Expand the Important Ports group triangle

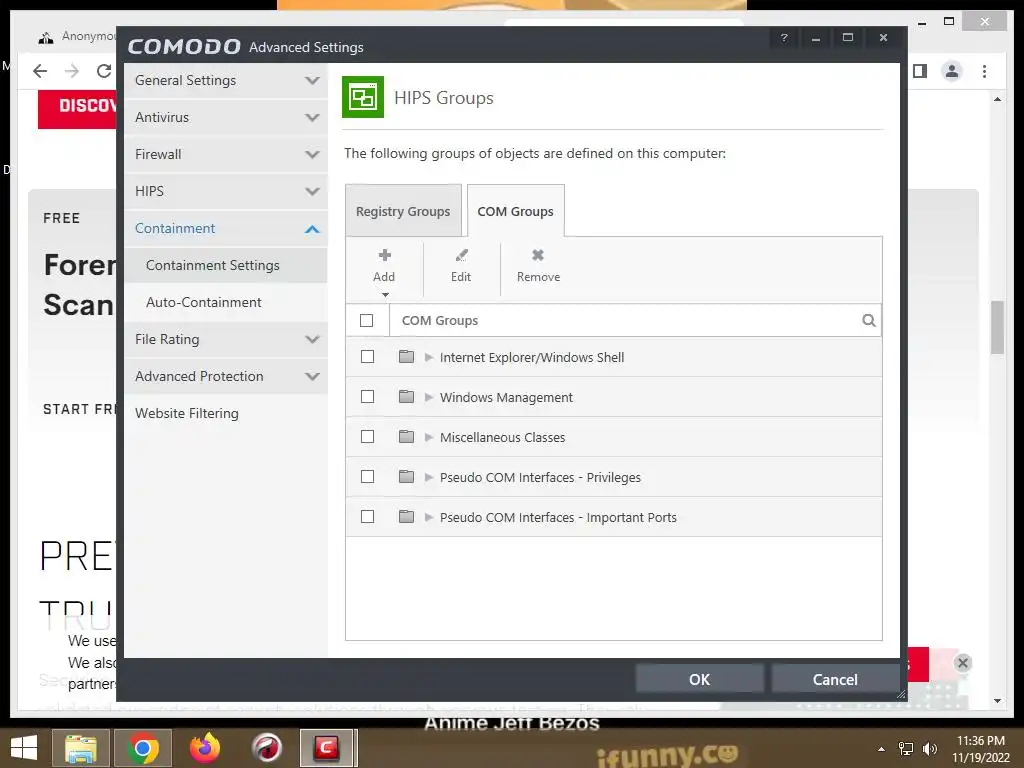(x=429, y=517)
